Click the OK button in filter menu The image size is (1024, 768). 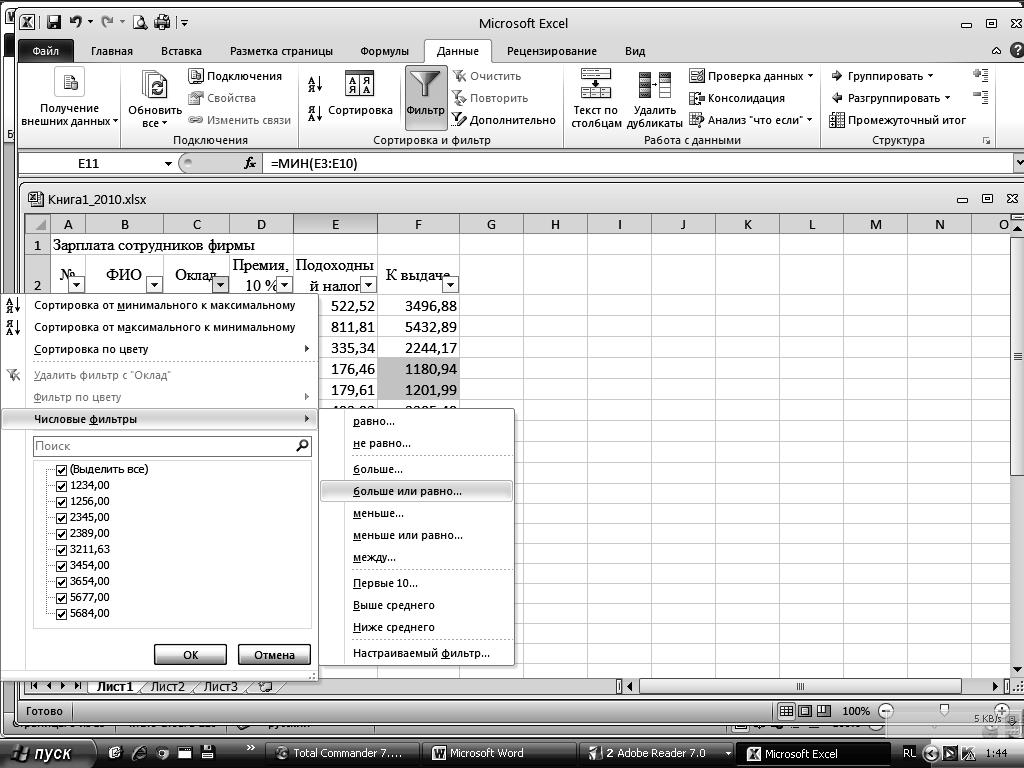(x=190, y=655)
